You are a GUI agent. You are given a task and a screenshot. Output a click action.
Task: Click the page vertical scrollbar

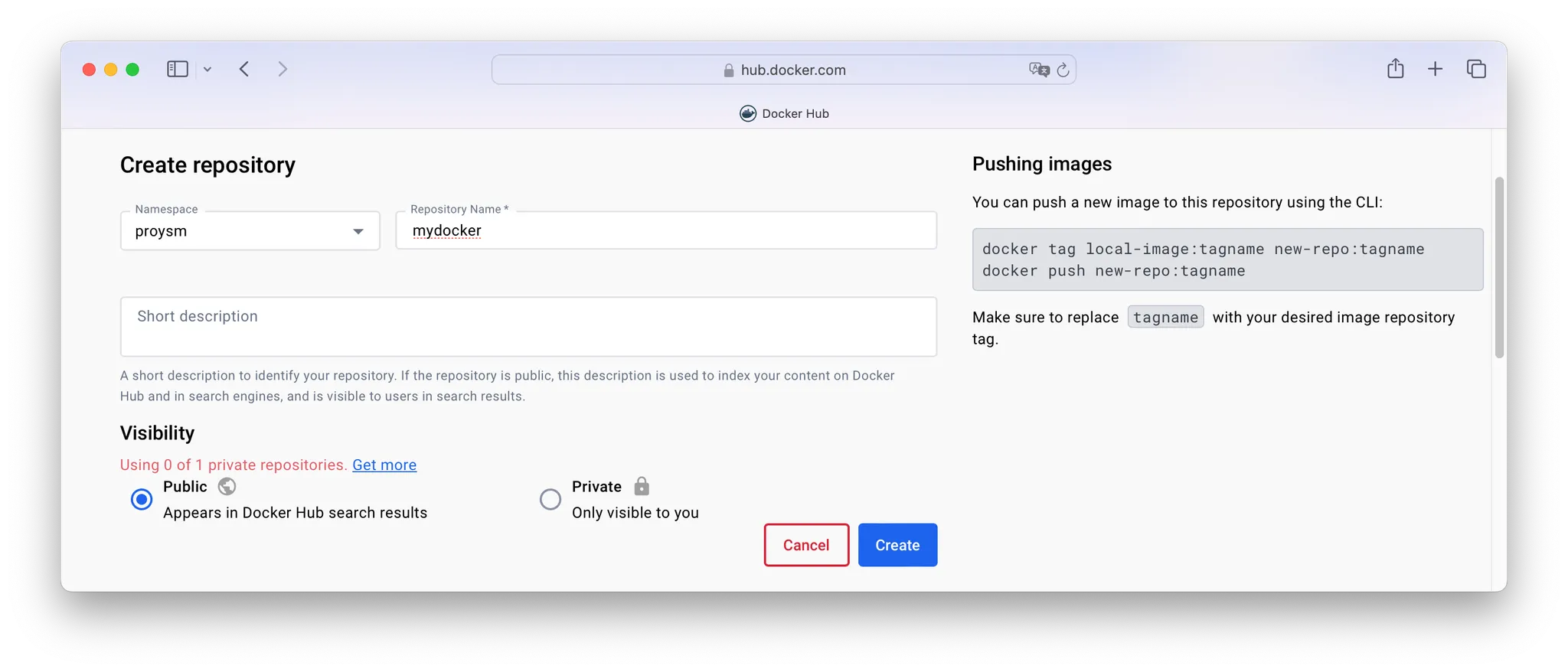click(1499, 268)
